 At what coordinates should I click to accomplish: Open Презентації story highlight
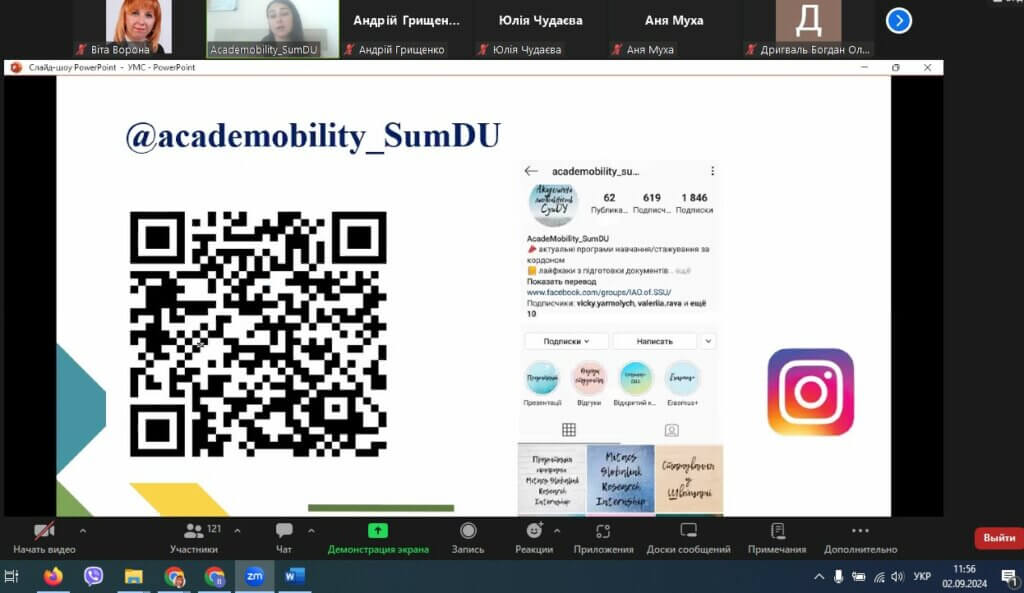click(542, 379)
